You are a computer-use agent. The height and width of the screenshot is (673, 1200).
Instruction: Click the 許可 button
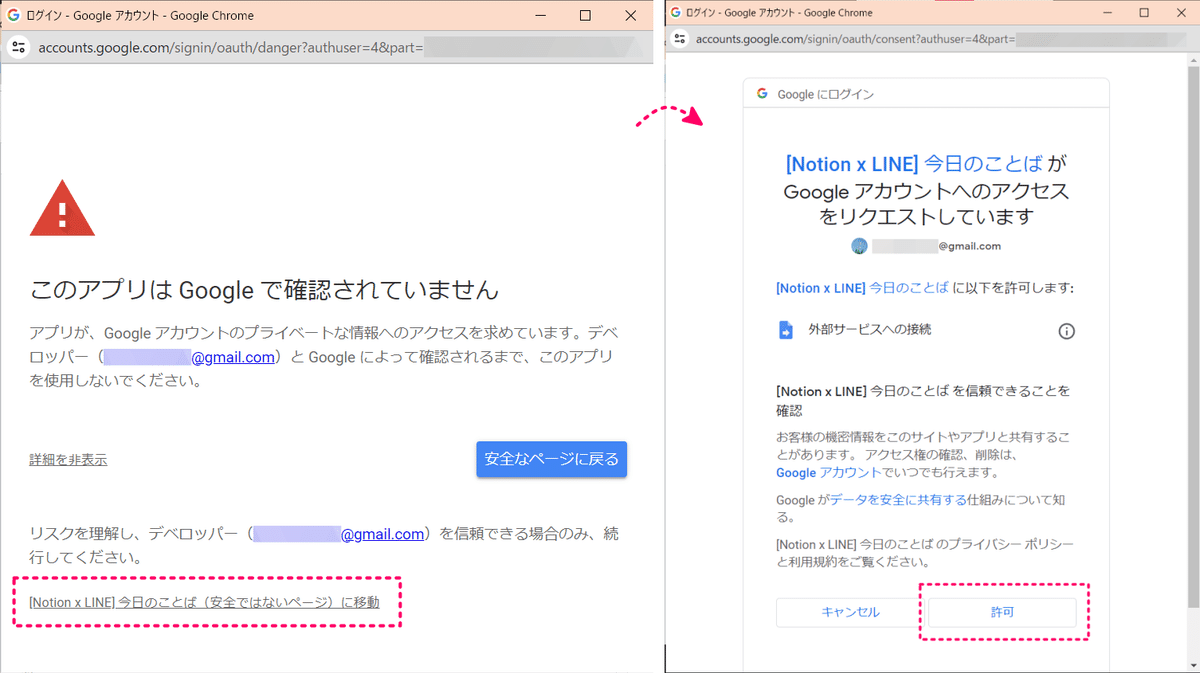click(1002, 612)
